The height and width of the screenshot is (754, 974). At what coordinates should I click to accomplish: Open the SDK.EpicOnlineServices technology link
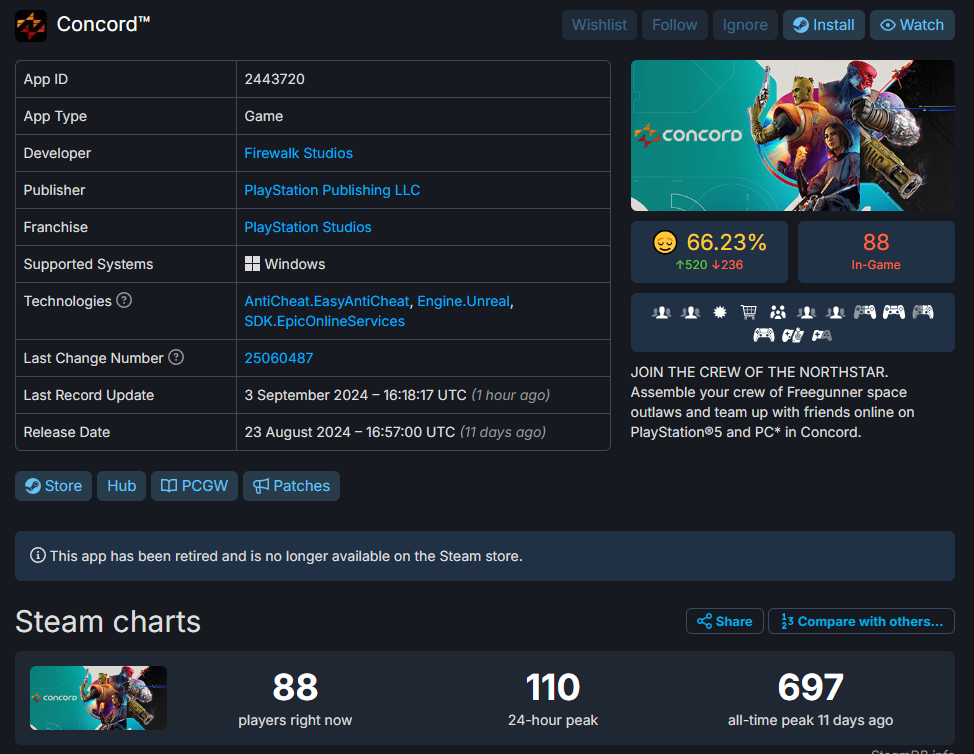click(324, 321)
